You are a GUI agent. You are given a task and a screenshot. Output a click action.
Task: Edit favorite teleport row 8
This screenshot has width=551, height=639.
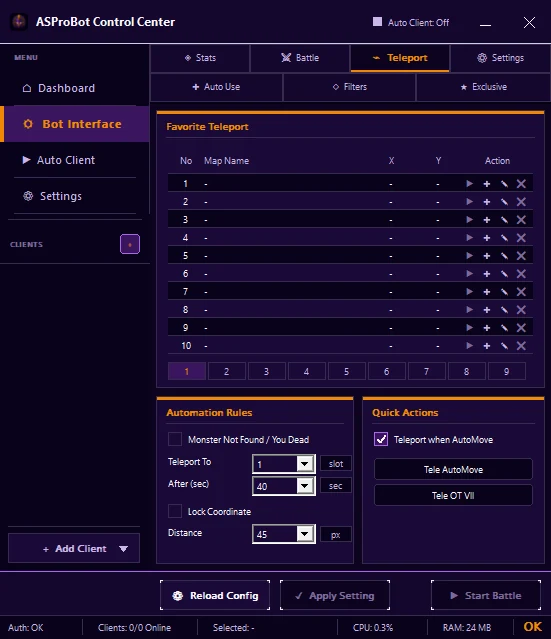click(504, 310)
